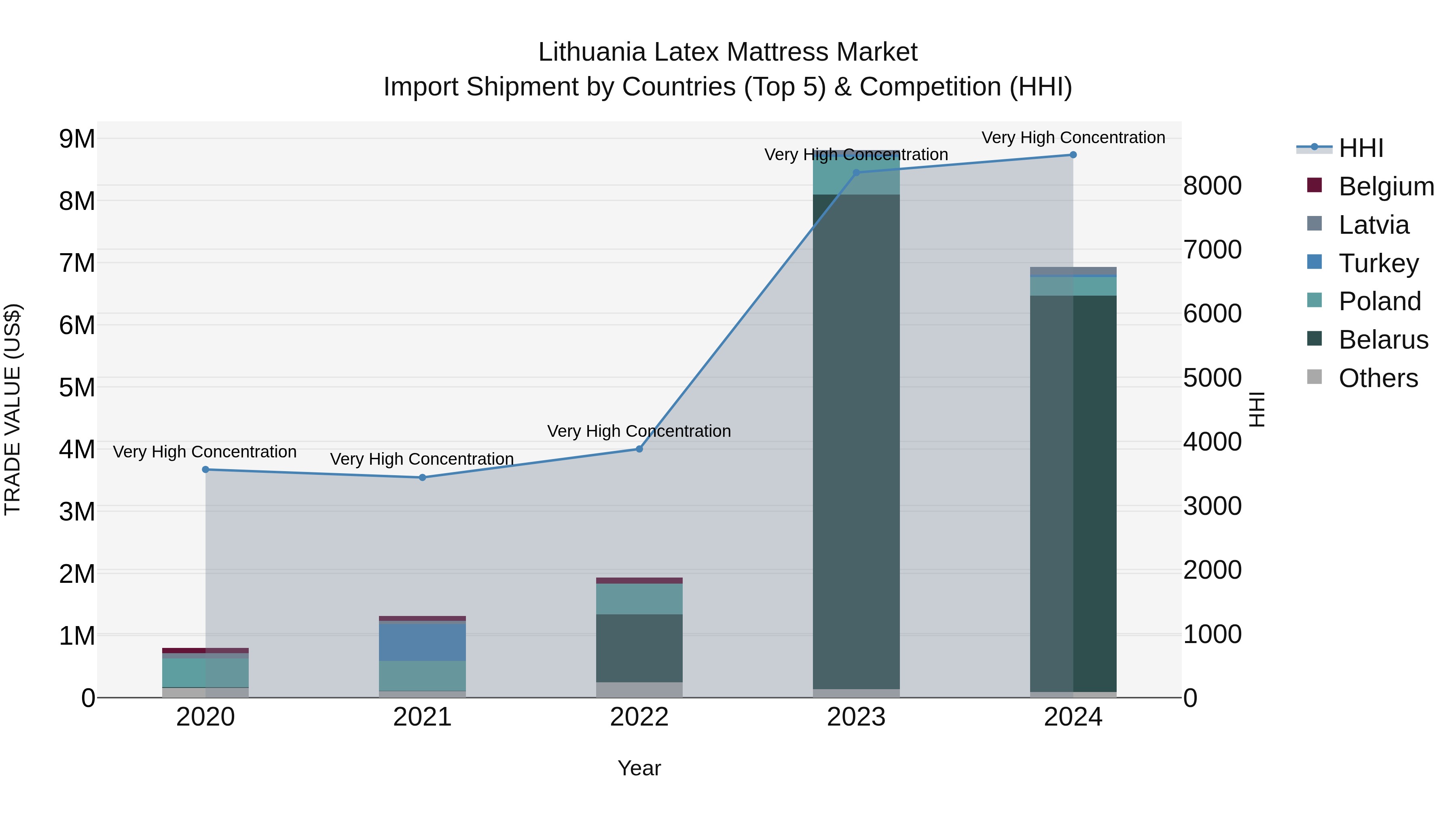Click the 4000 HHI tick label
Viewport: 1456px width, 819px height.
point(1213,442)
